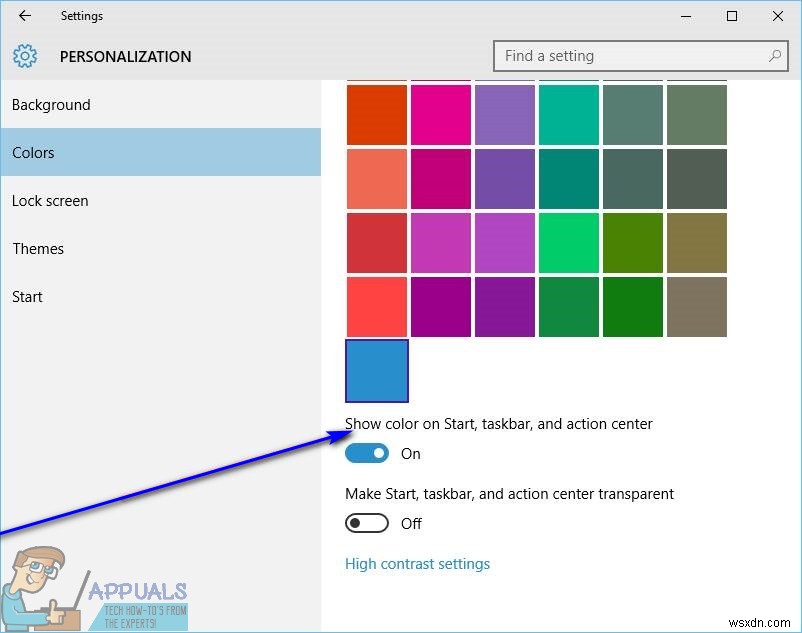Pick the orange-red swatch in first row
The image size is (802, 633).
click(377, 115)
